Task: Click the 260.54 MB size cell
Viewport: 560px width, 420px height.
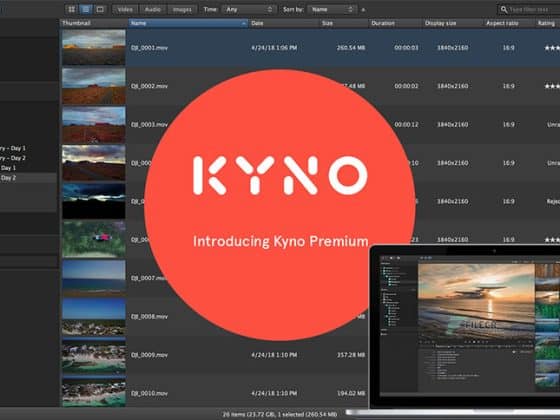Action: (x=351, y=48)
